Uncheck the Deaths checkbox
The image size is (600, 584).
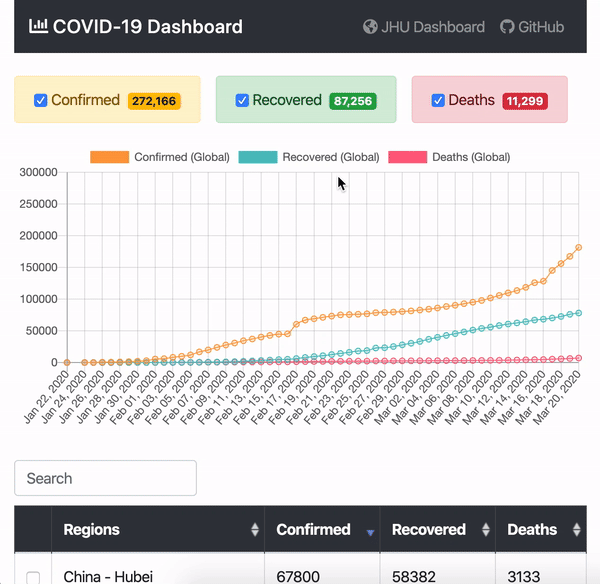[438, 100]
